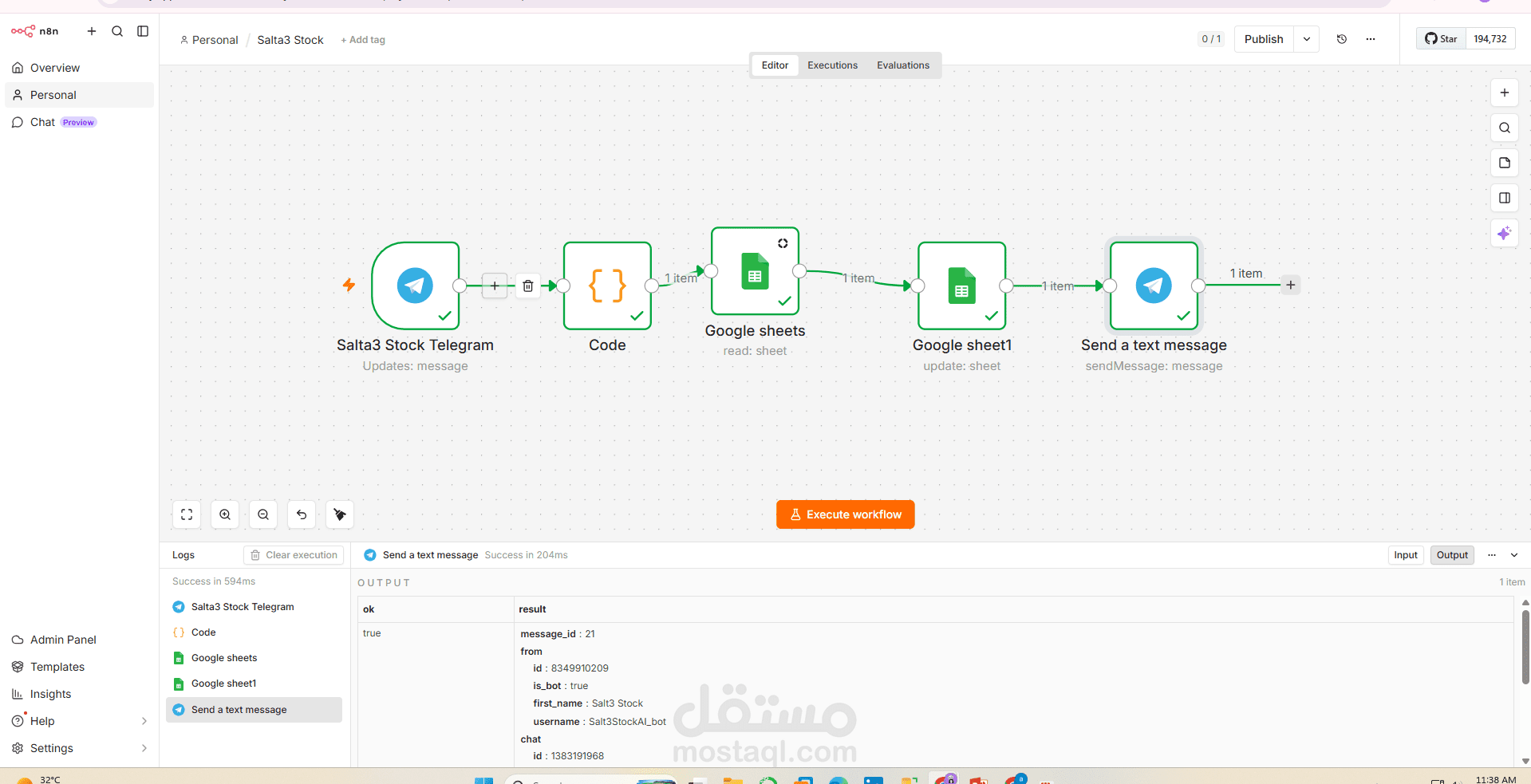Toggle Output panel view

[1452, 555]
